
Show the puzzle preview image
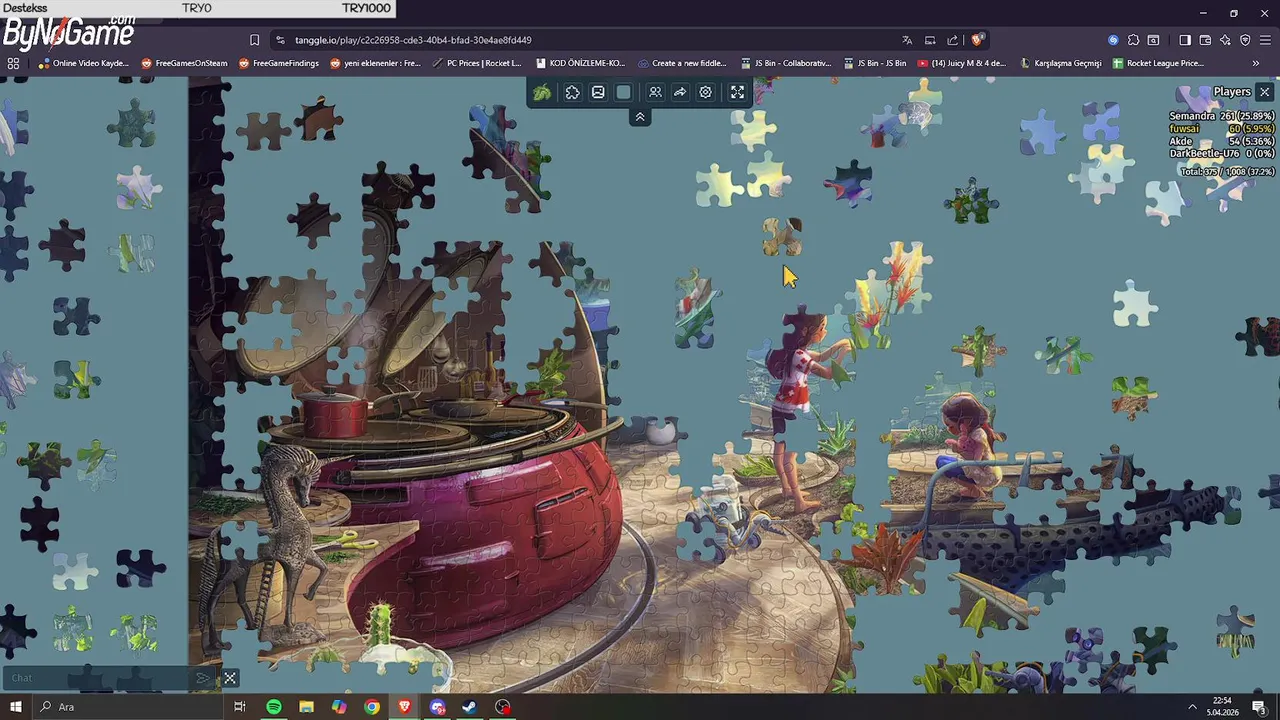598,92
